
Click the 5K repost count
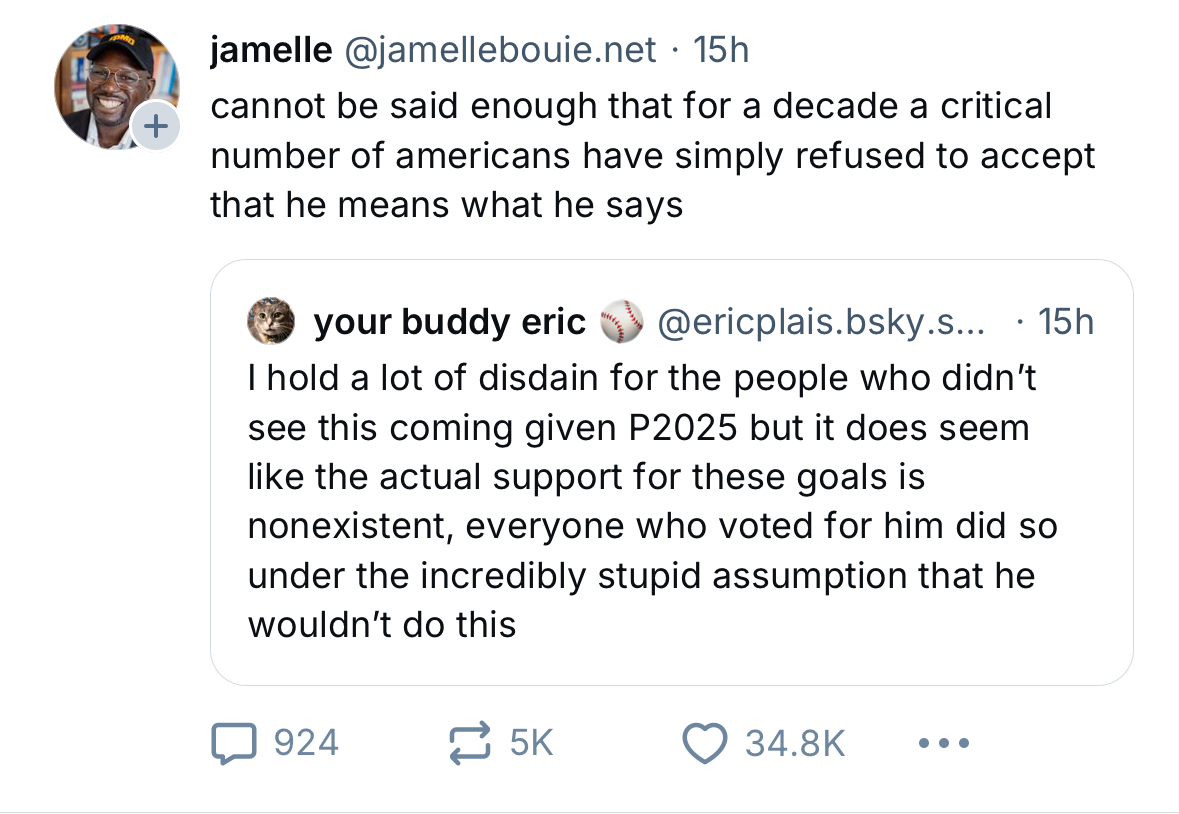[531, 743]
